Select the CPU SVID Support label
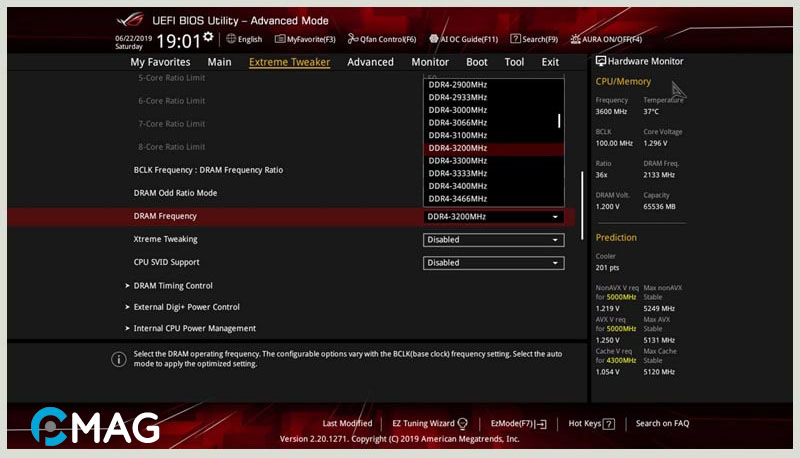The image size is (800, 458). pyautogui.click(x=166, y=262)
